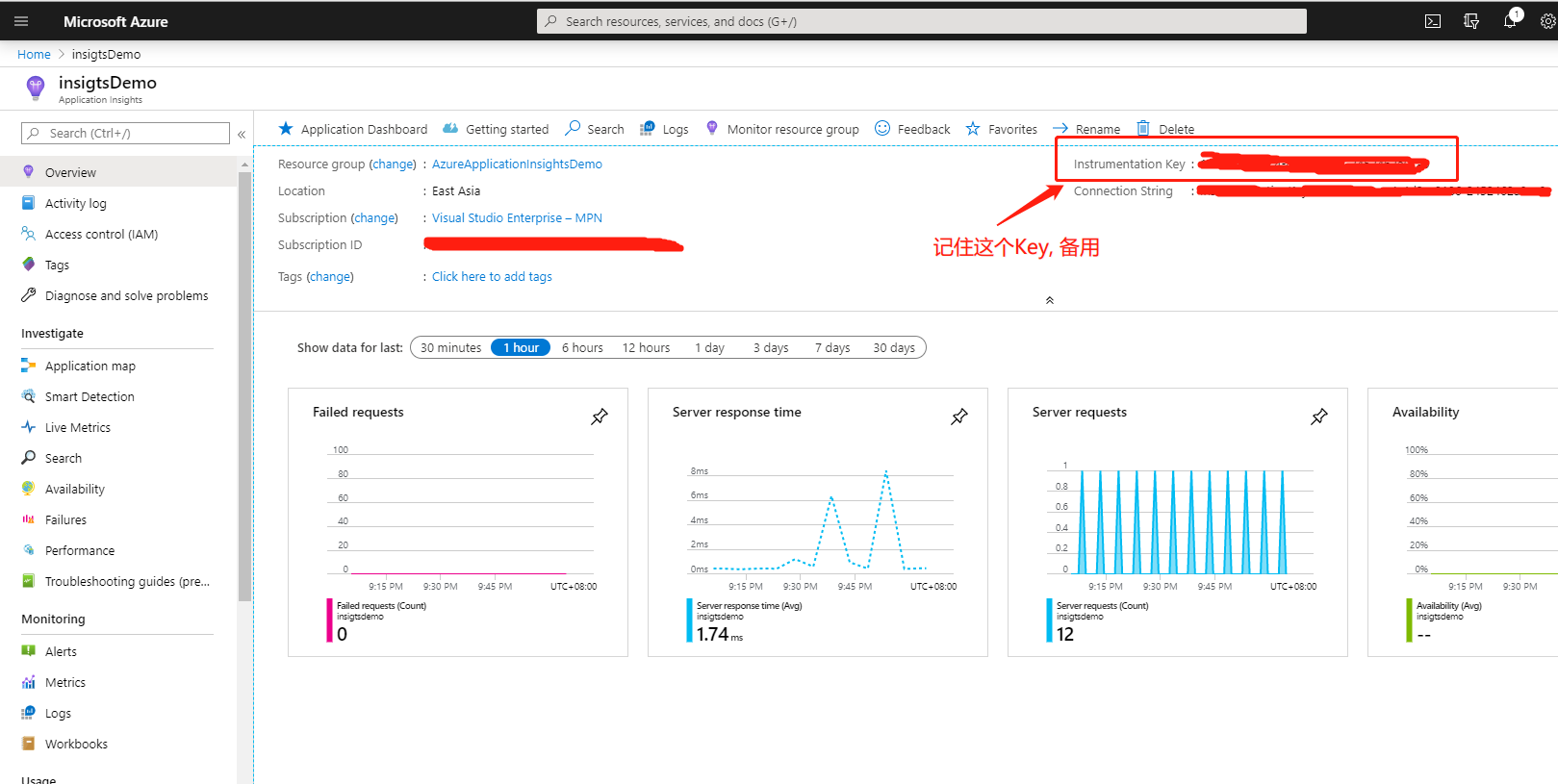
Task: Change tags via the Tags change link
Action: pyautogui.click(x=330, y=277)
